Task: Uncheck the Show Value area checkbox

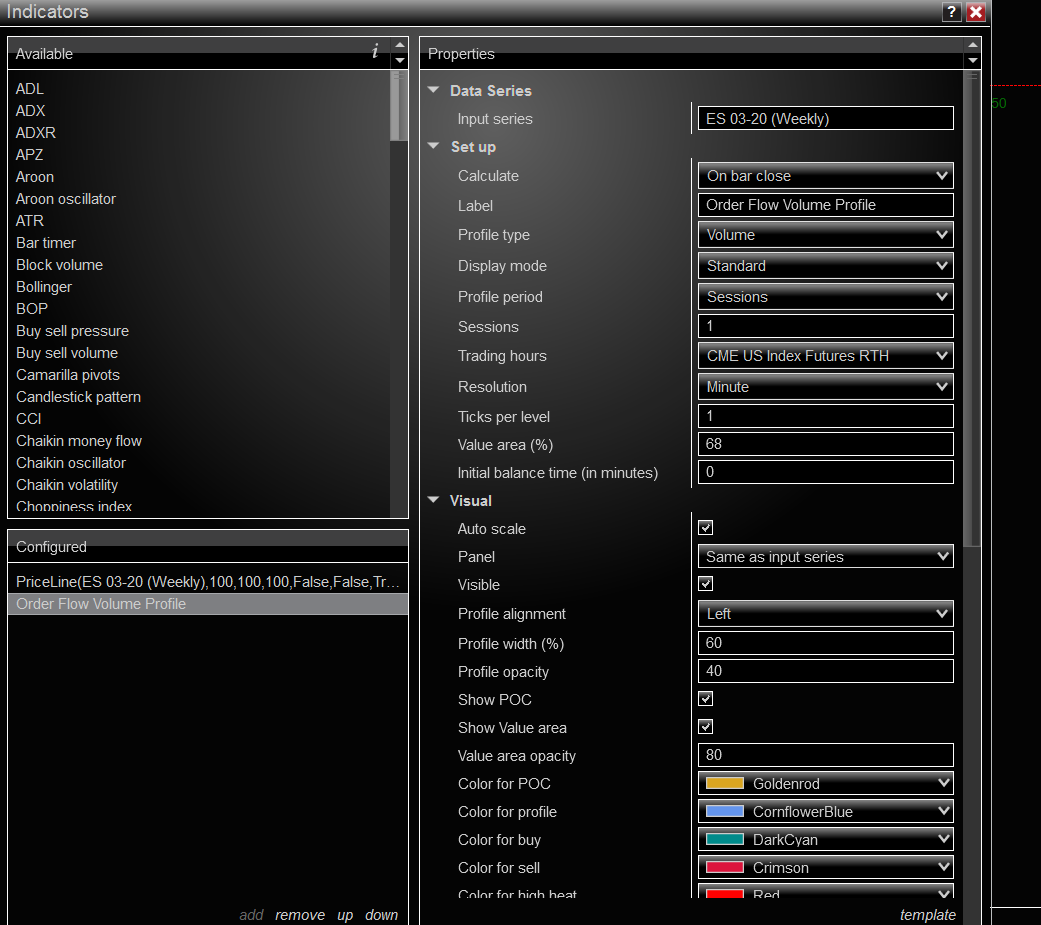Action: (x=706, y=726)
